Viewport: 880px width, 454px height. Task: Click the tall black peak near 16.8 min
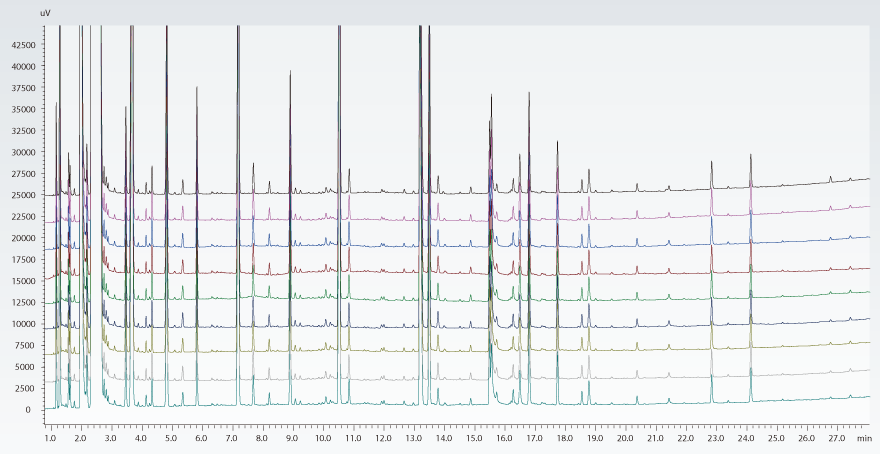tap(529, 93)
